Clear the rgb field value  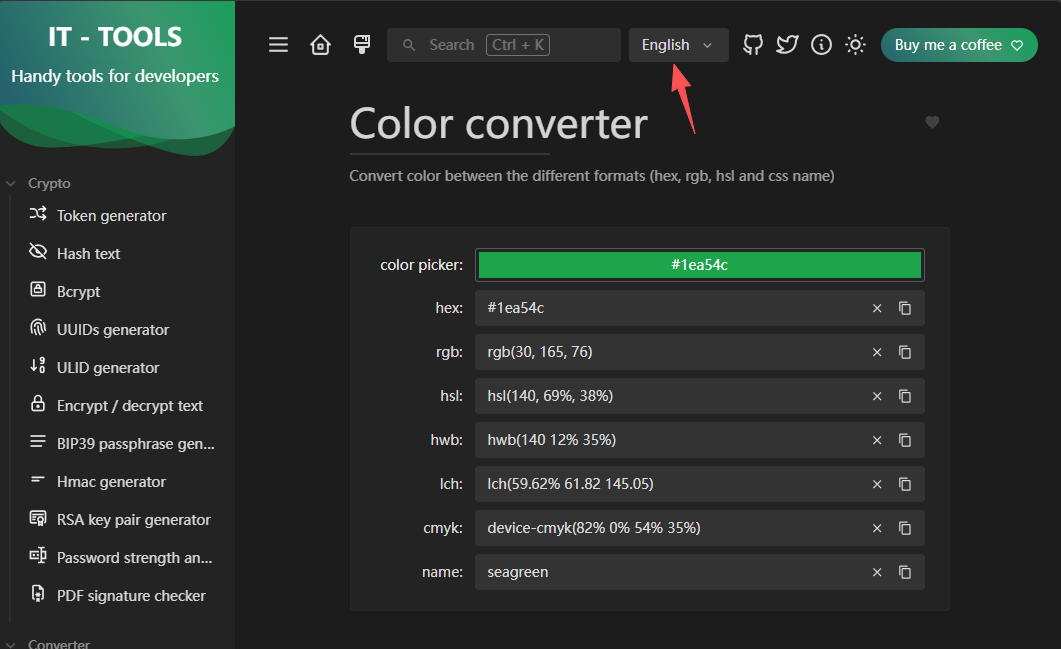tap(877, 352)
